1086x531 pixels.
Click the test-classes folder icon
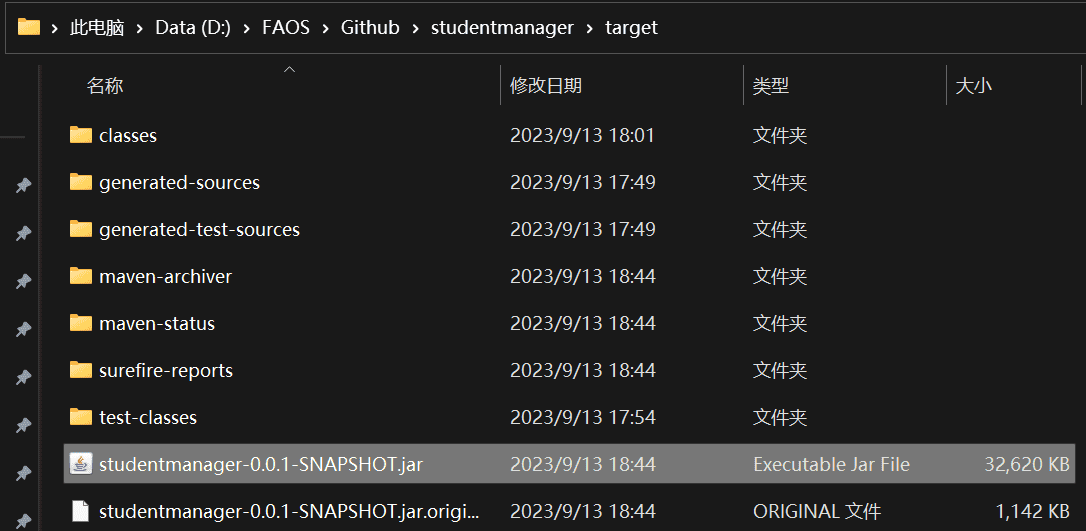click(81, 417)
